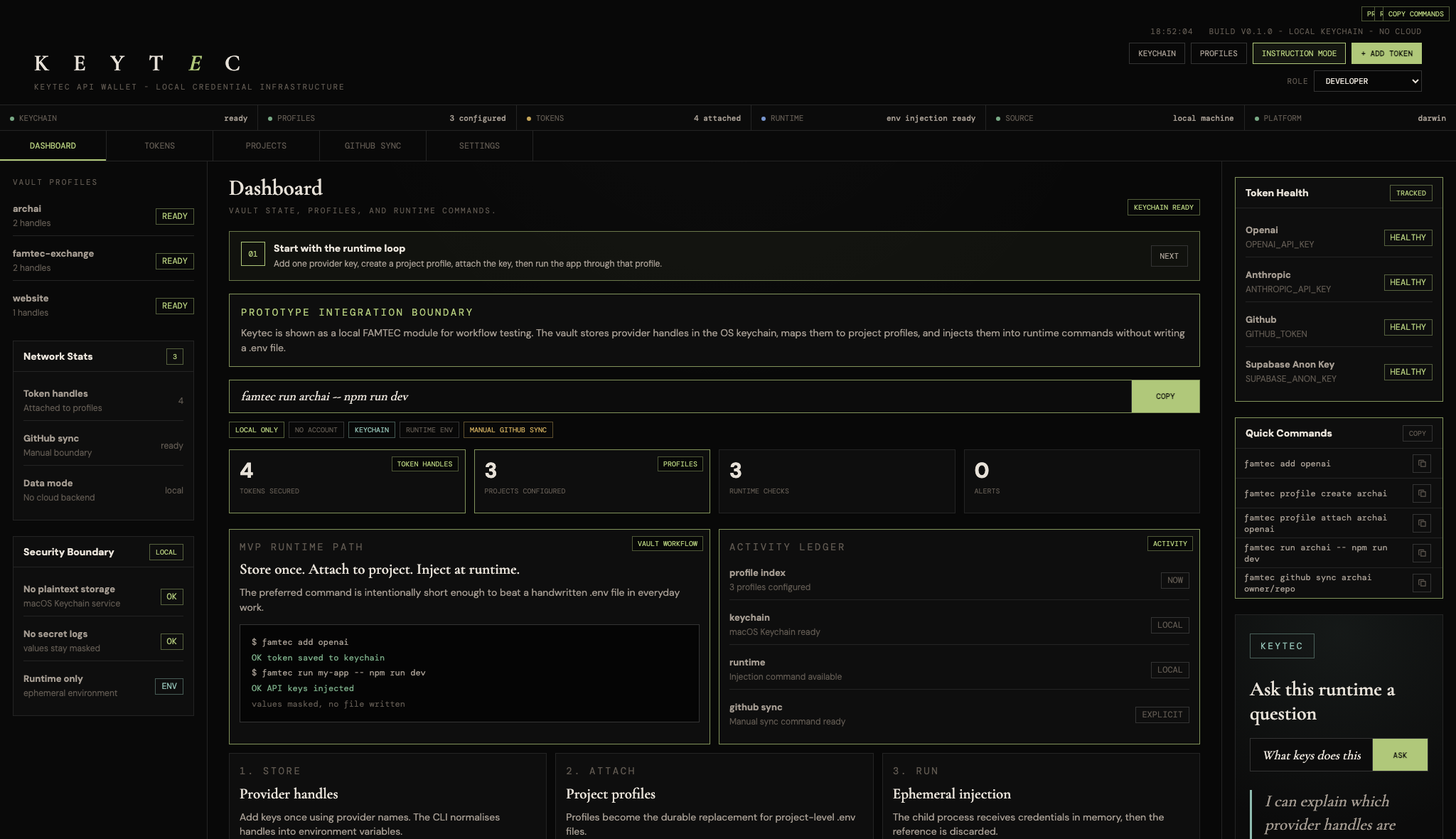Open the Alerts stat card
The image size is (1456, 839).
pos(1081,481)
